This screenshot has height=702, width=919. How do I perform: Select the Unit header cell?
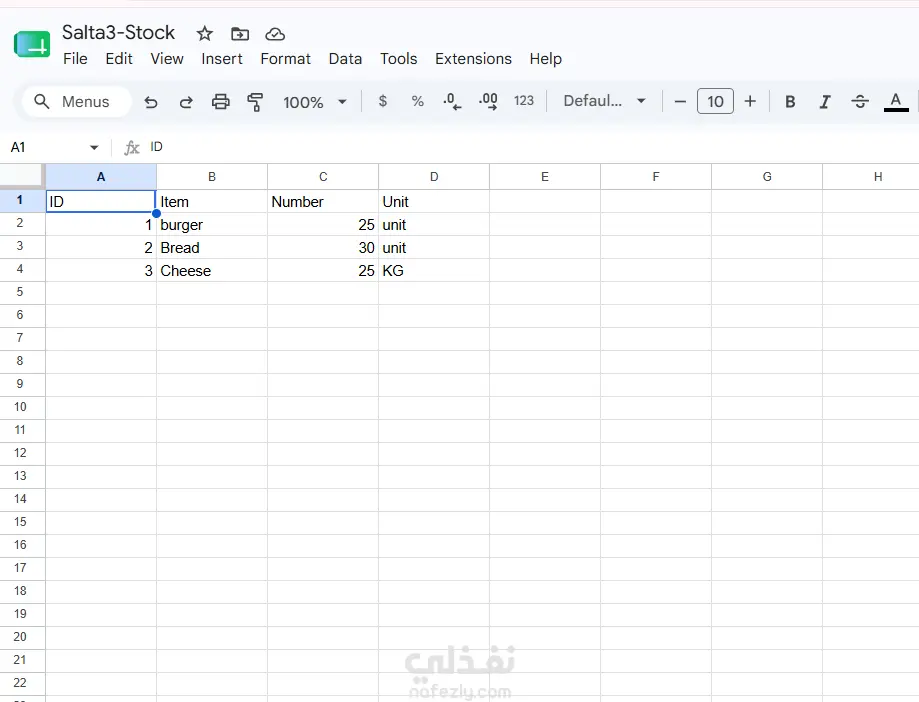pos(434,202)
